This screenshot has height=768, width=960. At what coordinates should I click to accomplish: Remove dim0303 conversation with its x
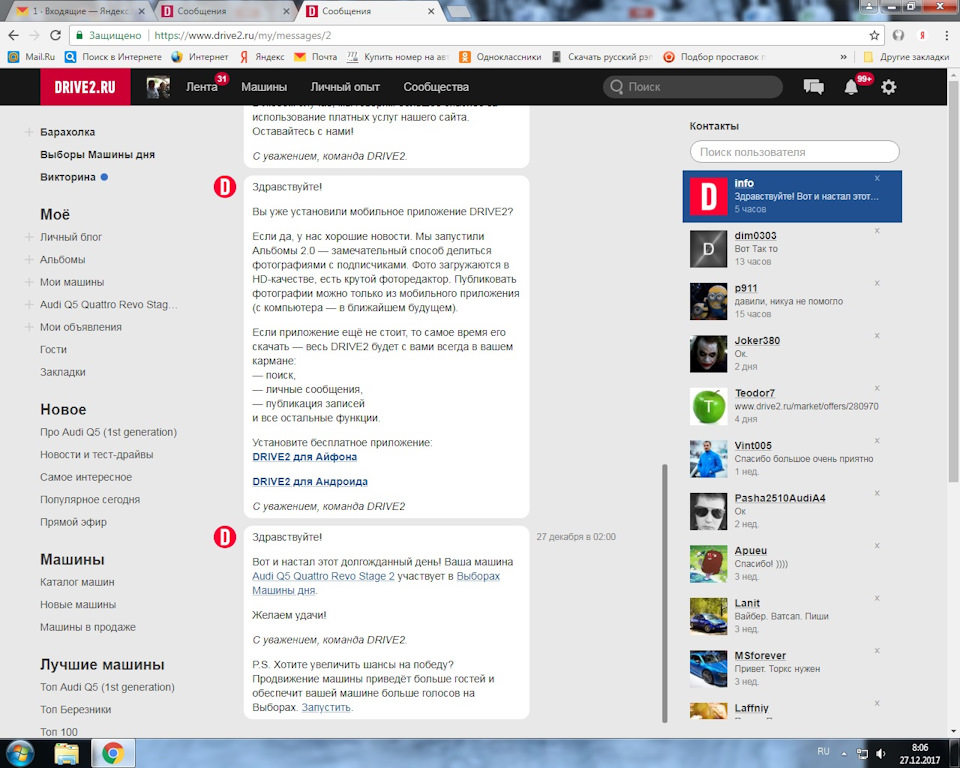point(877,231)
